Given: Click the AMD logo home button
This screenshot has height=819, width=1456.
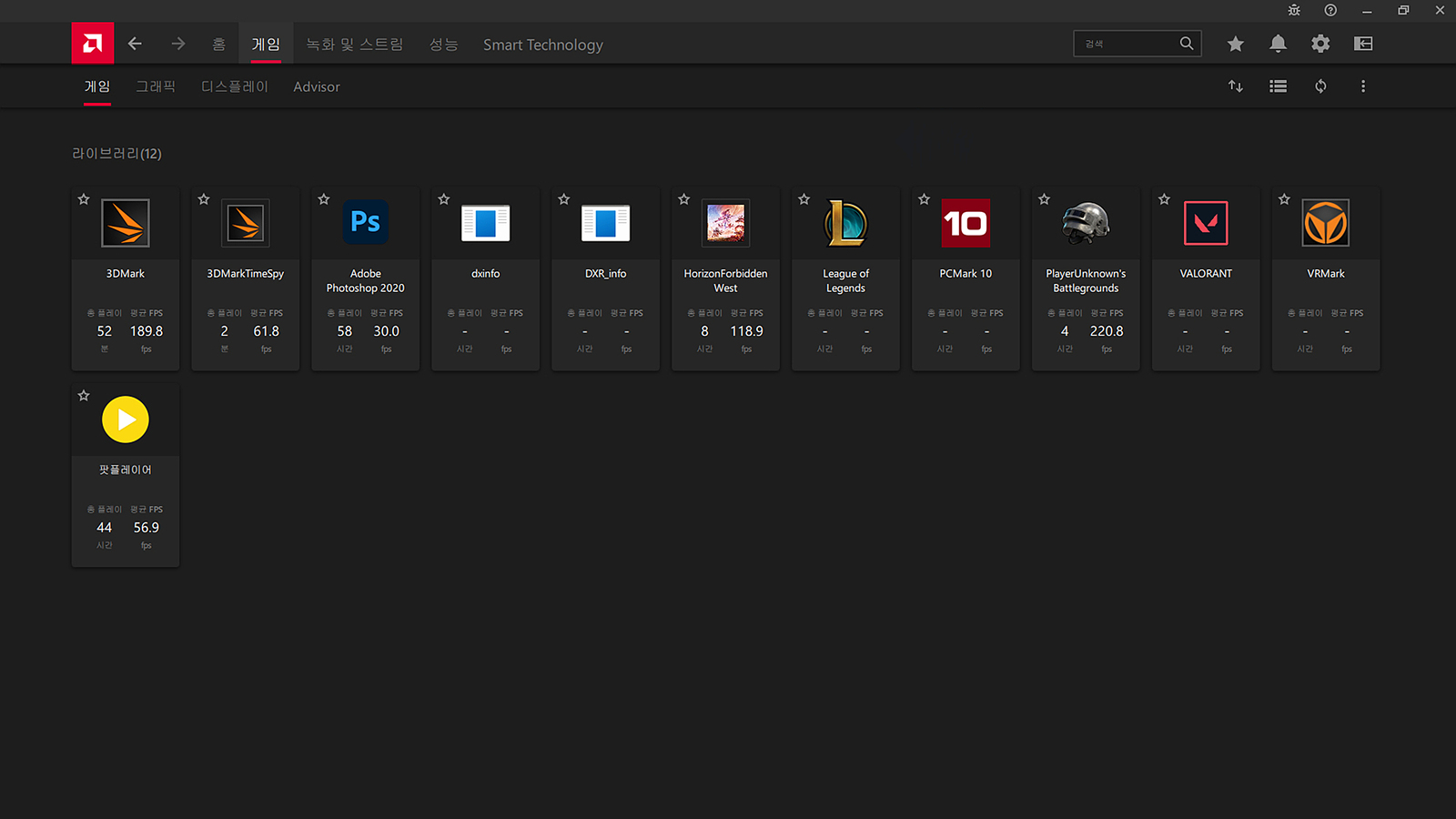Looking at the screenshot, I should click(93, 44).
